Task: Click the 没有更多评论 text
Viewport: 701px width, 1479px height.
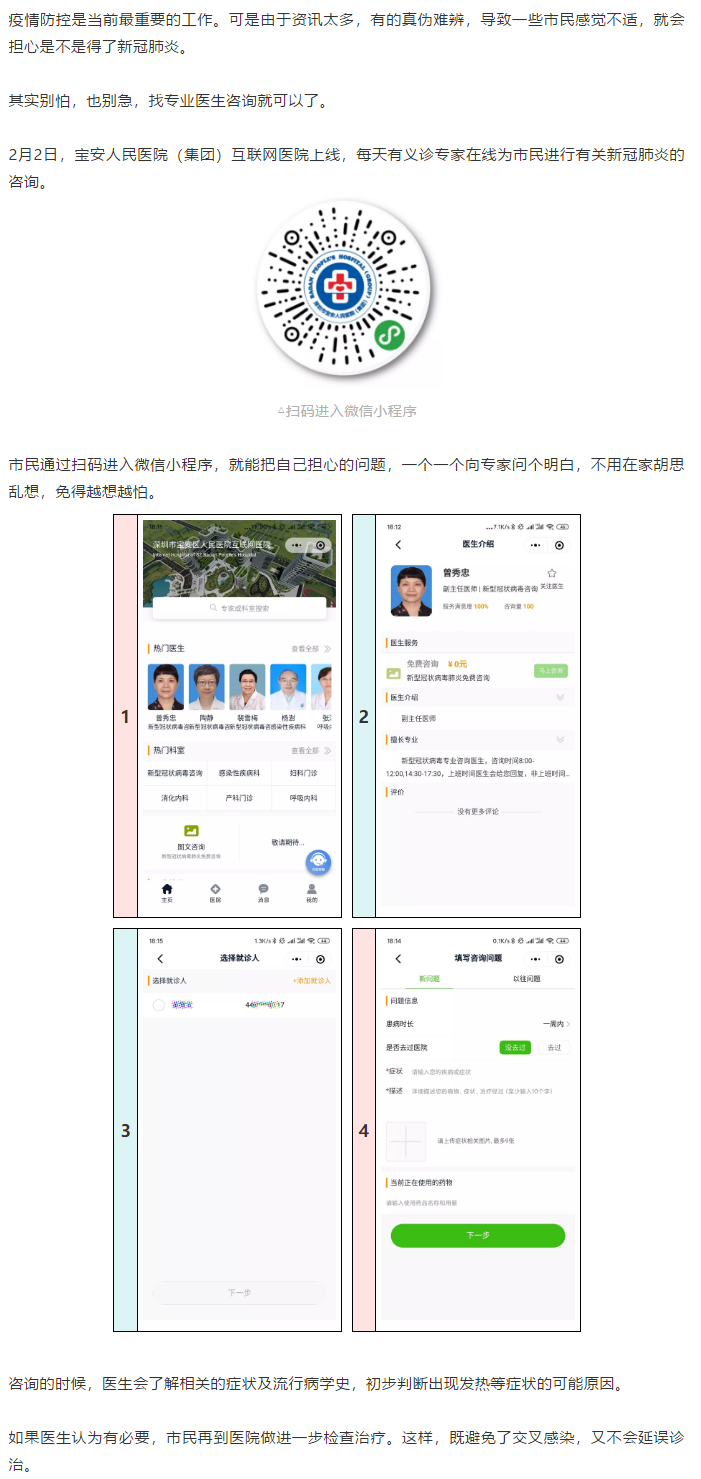Action: tap(478, 811)
